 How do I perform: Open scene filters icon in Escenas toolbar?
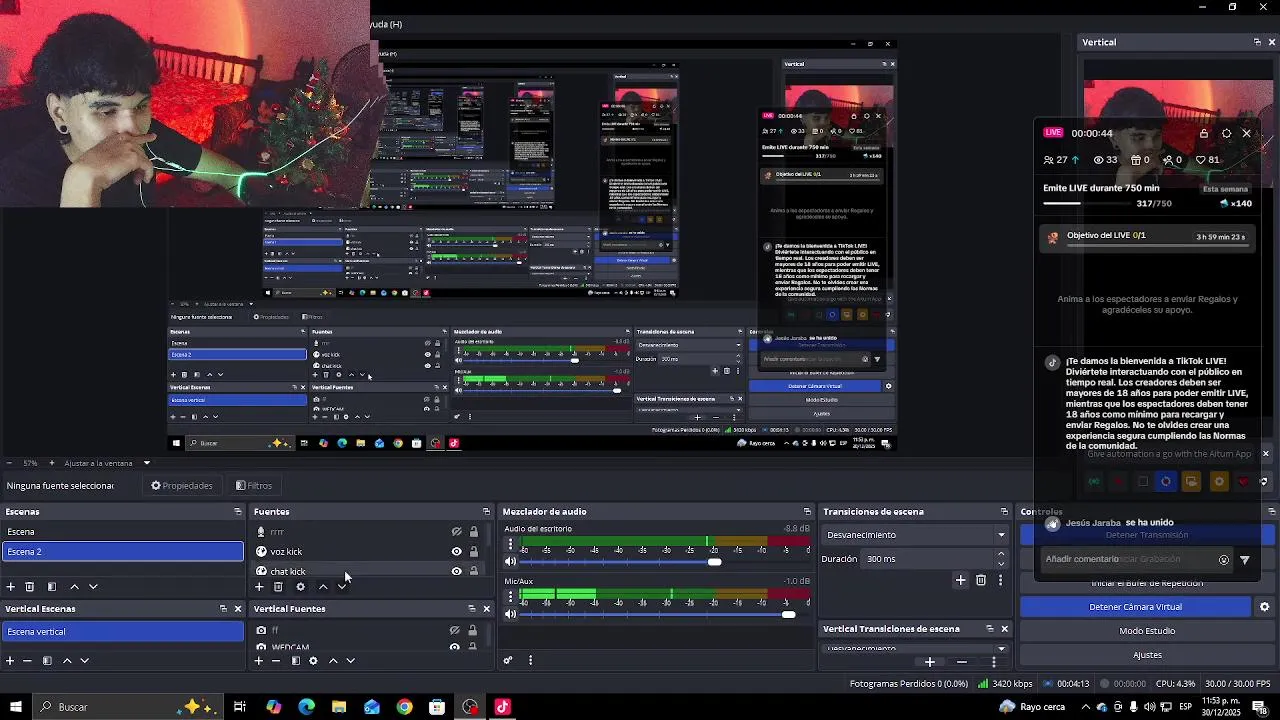tap(52, 587)
